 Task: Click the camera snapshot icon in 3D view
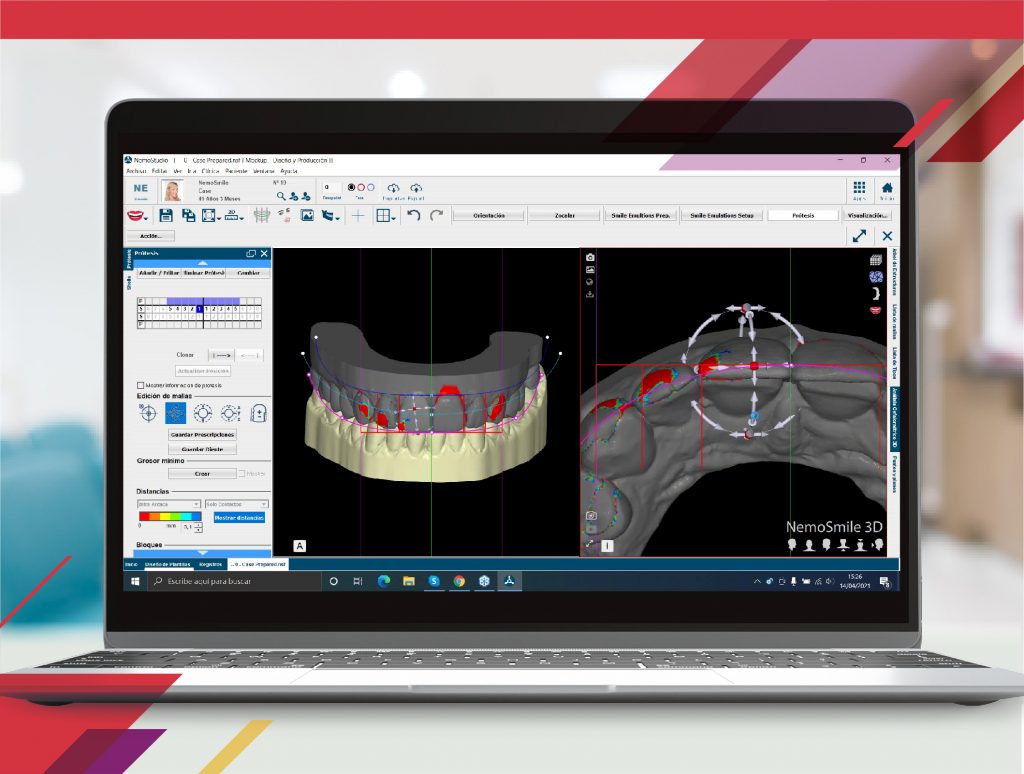tap(590, 257)
